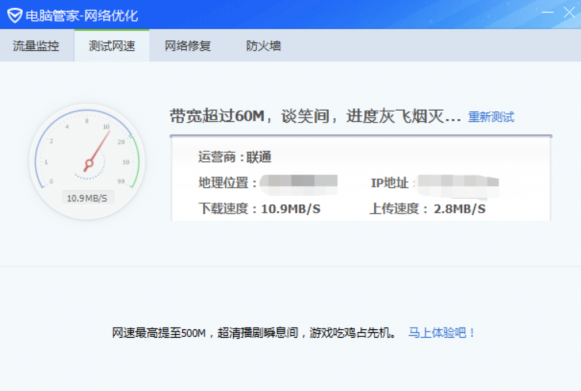The width and height of the screenshot is (581, 391).
Task: Open the 马上体验吧！ link
Action: (x=441, y=332)
